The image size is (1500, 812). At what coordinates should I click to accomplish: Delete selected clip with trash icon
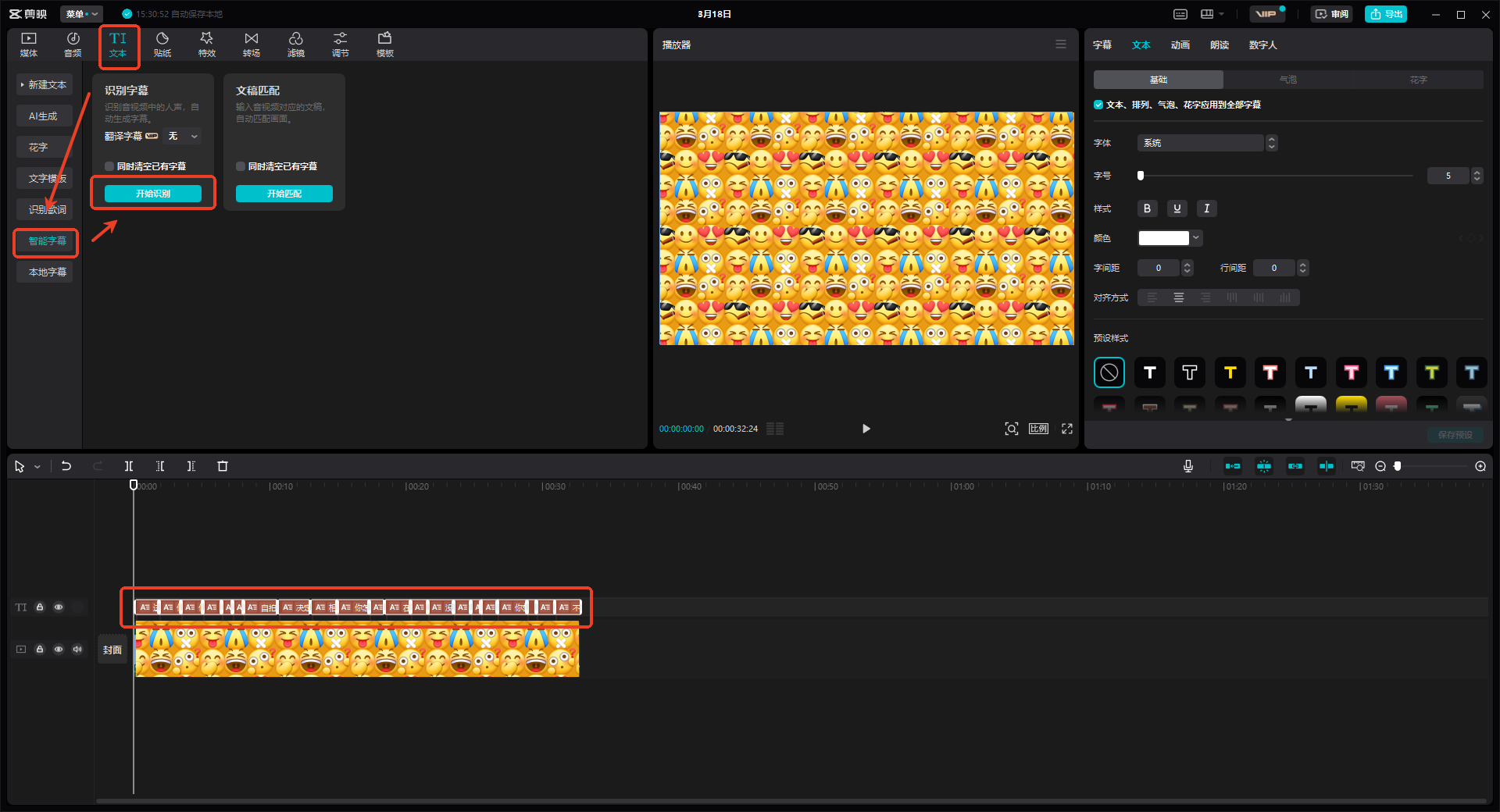click(x=223, y=466)
